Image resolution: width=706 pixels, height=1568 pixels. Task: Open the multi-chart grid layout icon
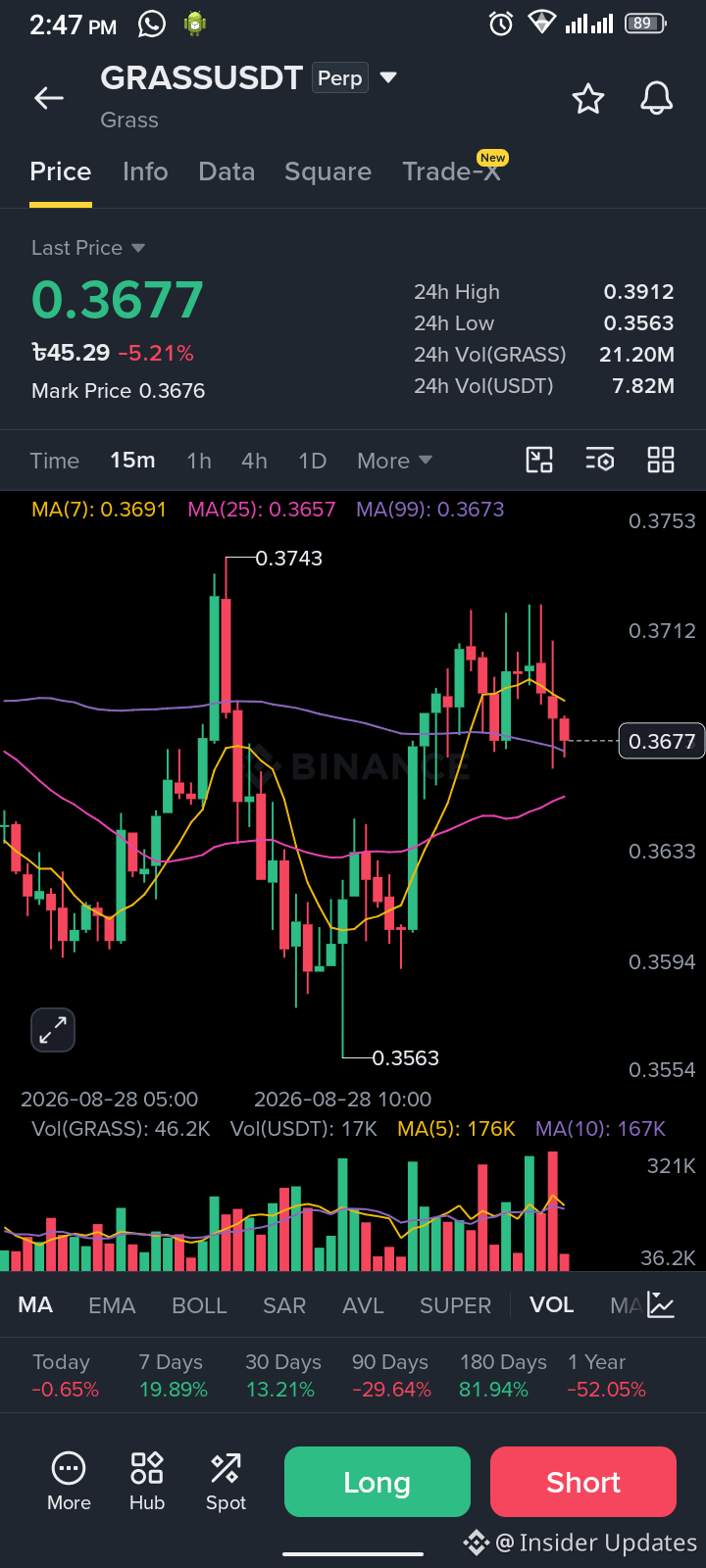pyautogui.click(x=661, y=460)
